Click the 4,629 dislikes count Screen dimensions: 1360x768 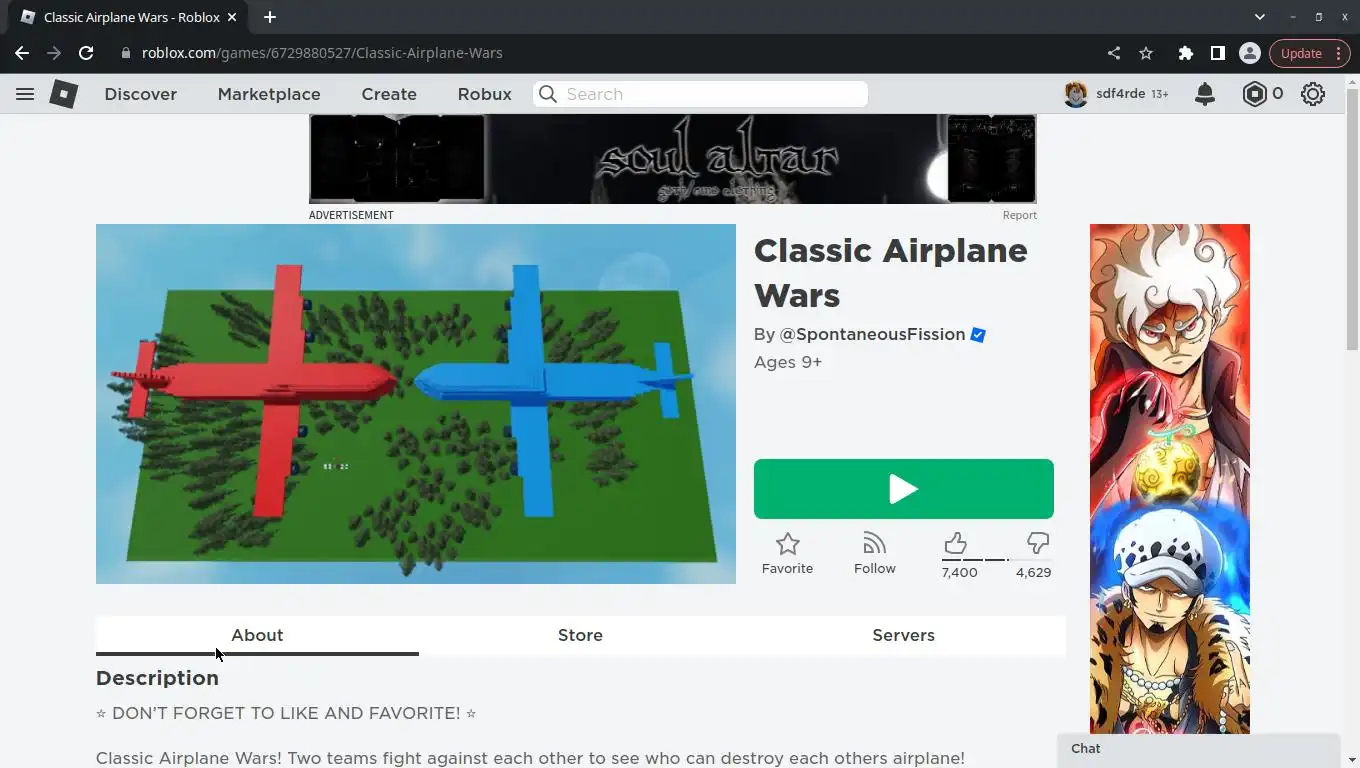[1033, 573]
